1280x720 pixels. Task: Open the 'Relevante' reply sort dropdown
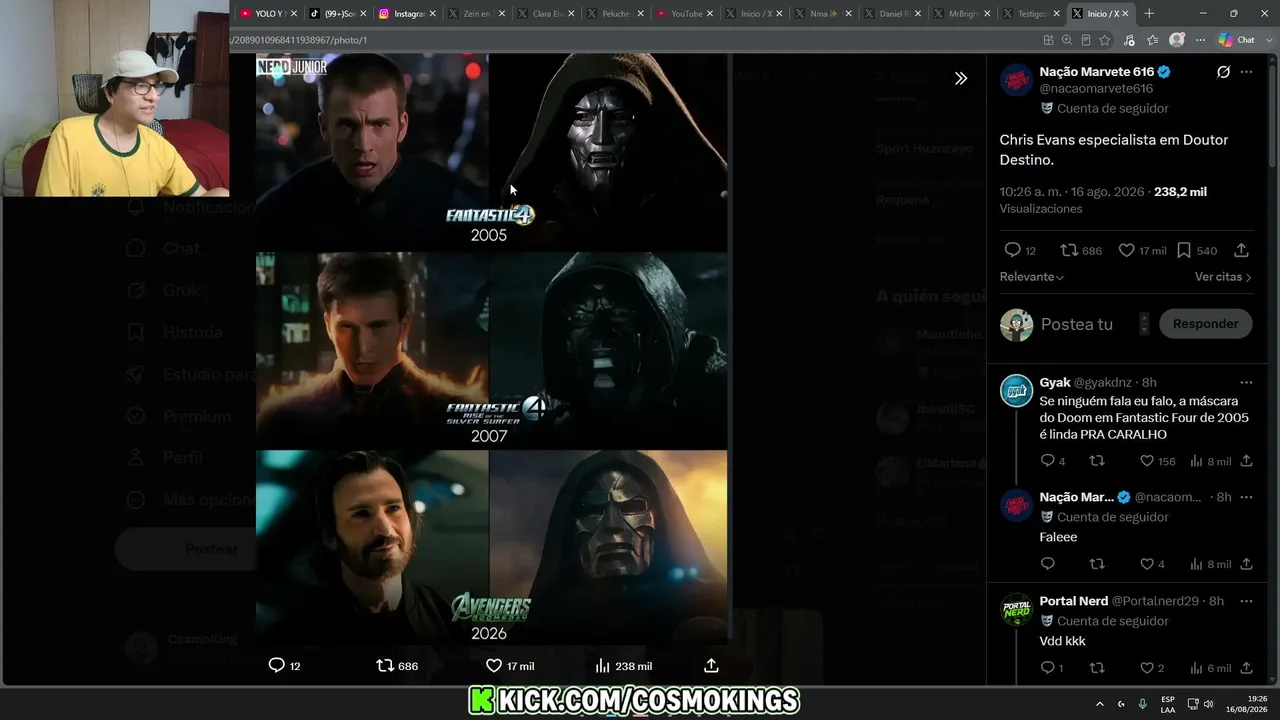click(1032, 277)
